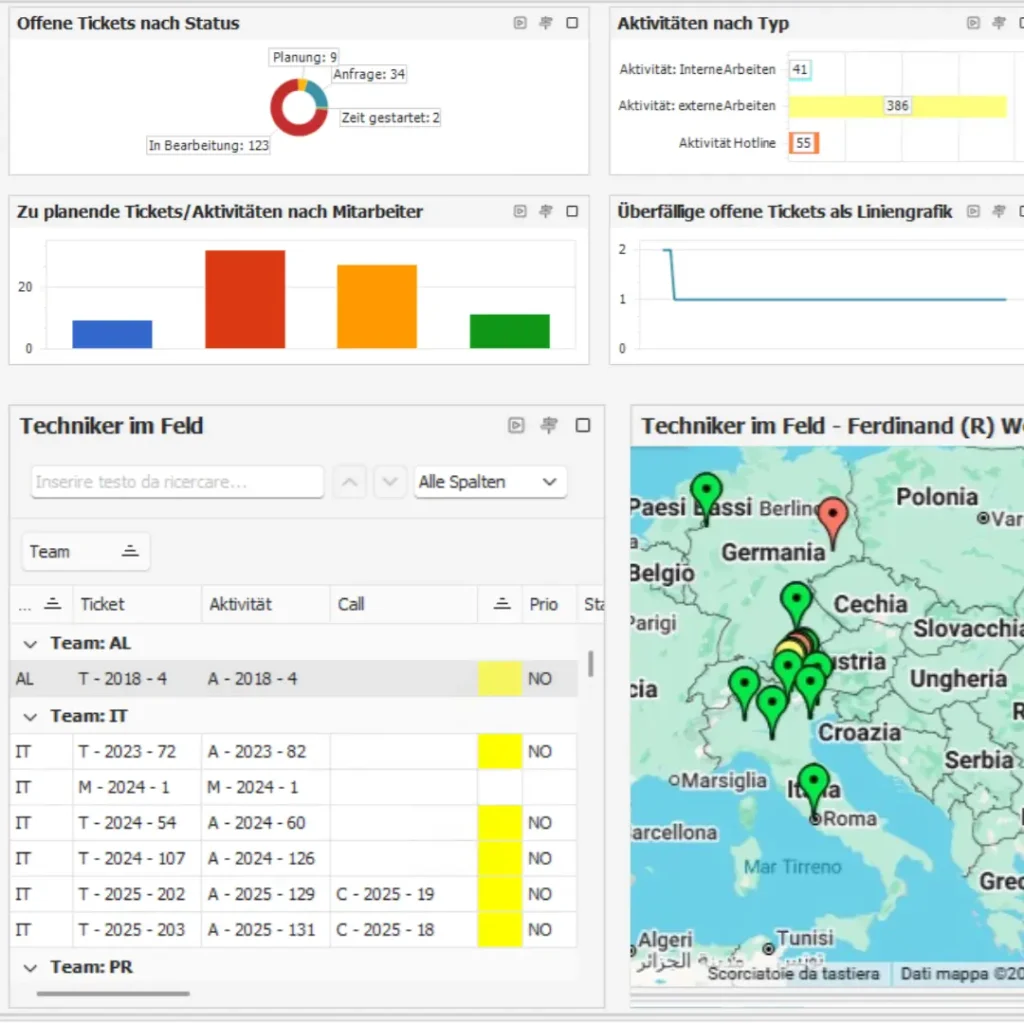
Task: Open the Alle Spalten dropdown
Action: pos(490,481)
